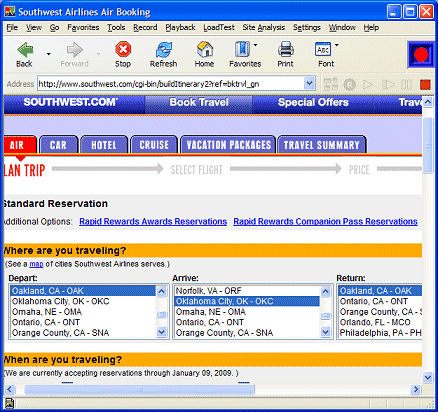Screen dimensions: 438x412
Task: Click the red Stop icon
Action: coord(123,50)
